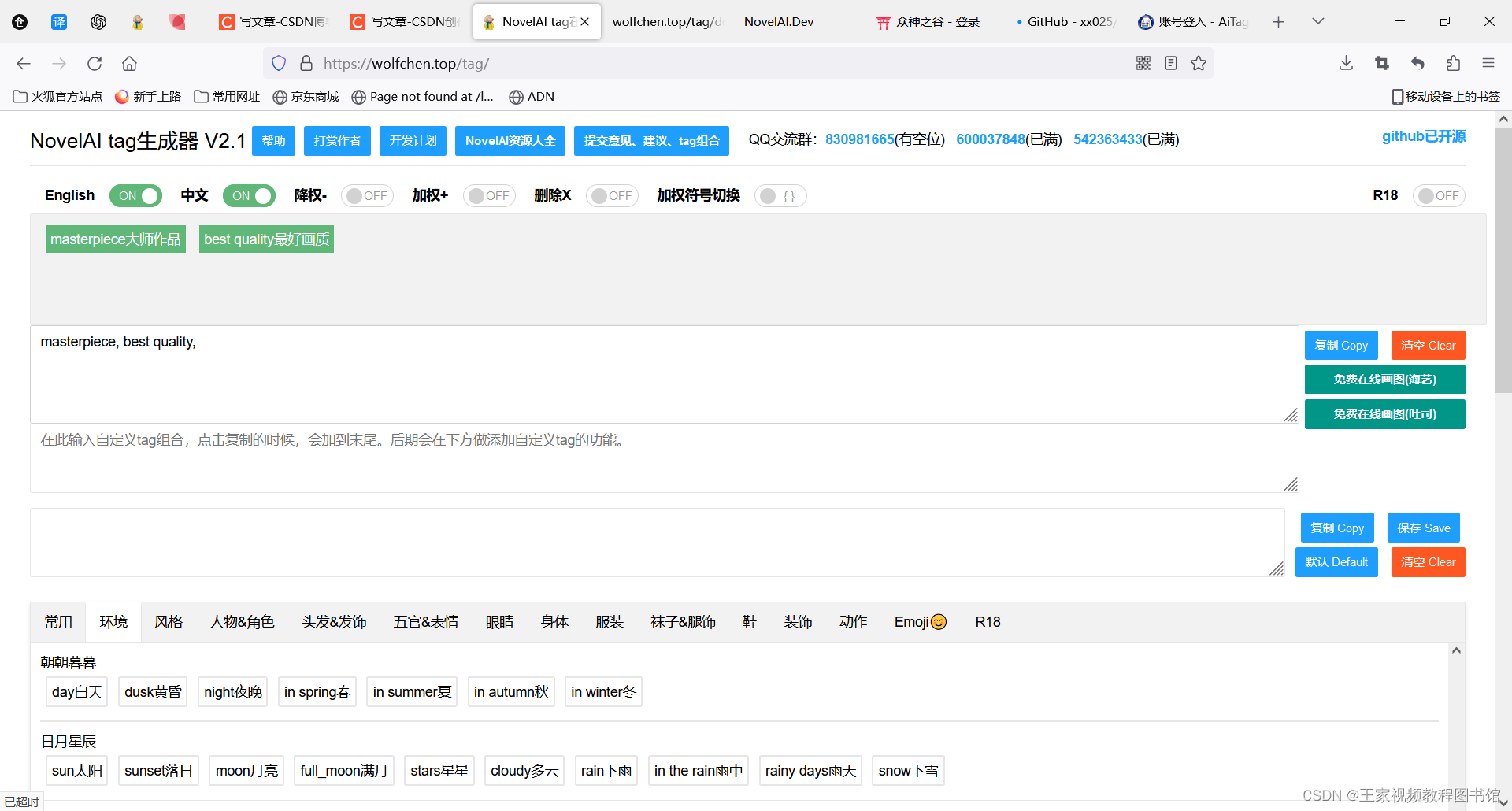Enable the 删除X toggle

[x=612, y=195]
